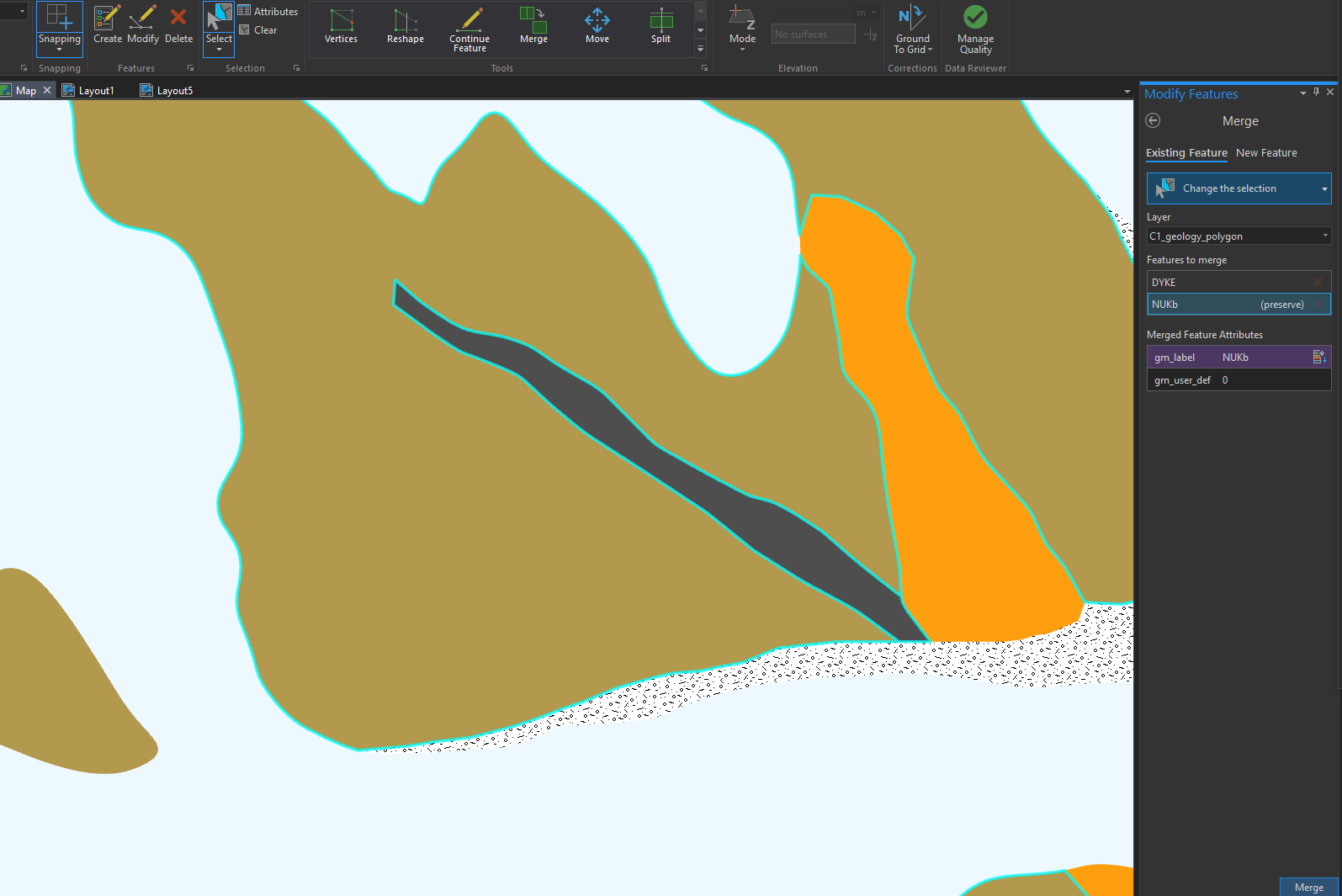The width and height of the screenshot is (1342, 896).
Task: Remove DYKE from merge list
Action: 1318,282
